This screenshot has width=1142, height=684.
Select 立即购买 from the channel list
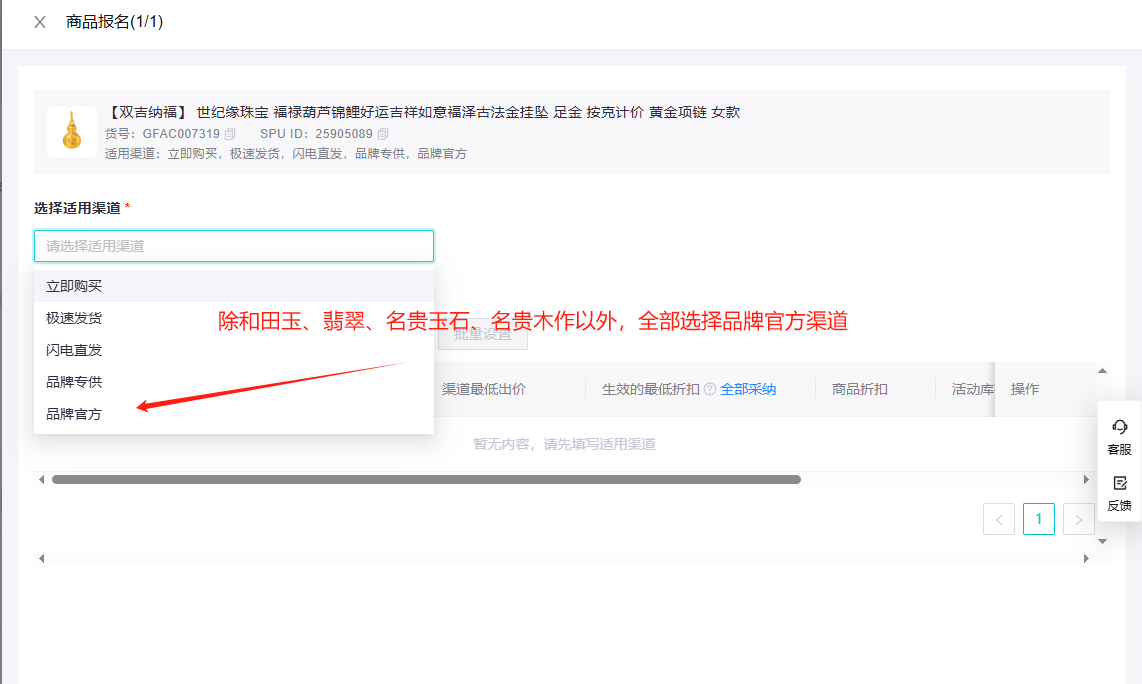pyautogui.click(x=74, y=286)
